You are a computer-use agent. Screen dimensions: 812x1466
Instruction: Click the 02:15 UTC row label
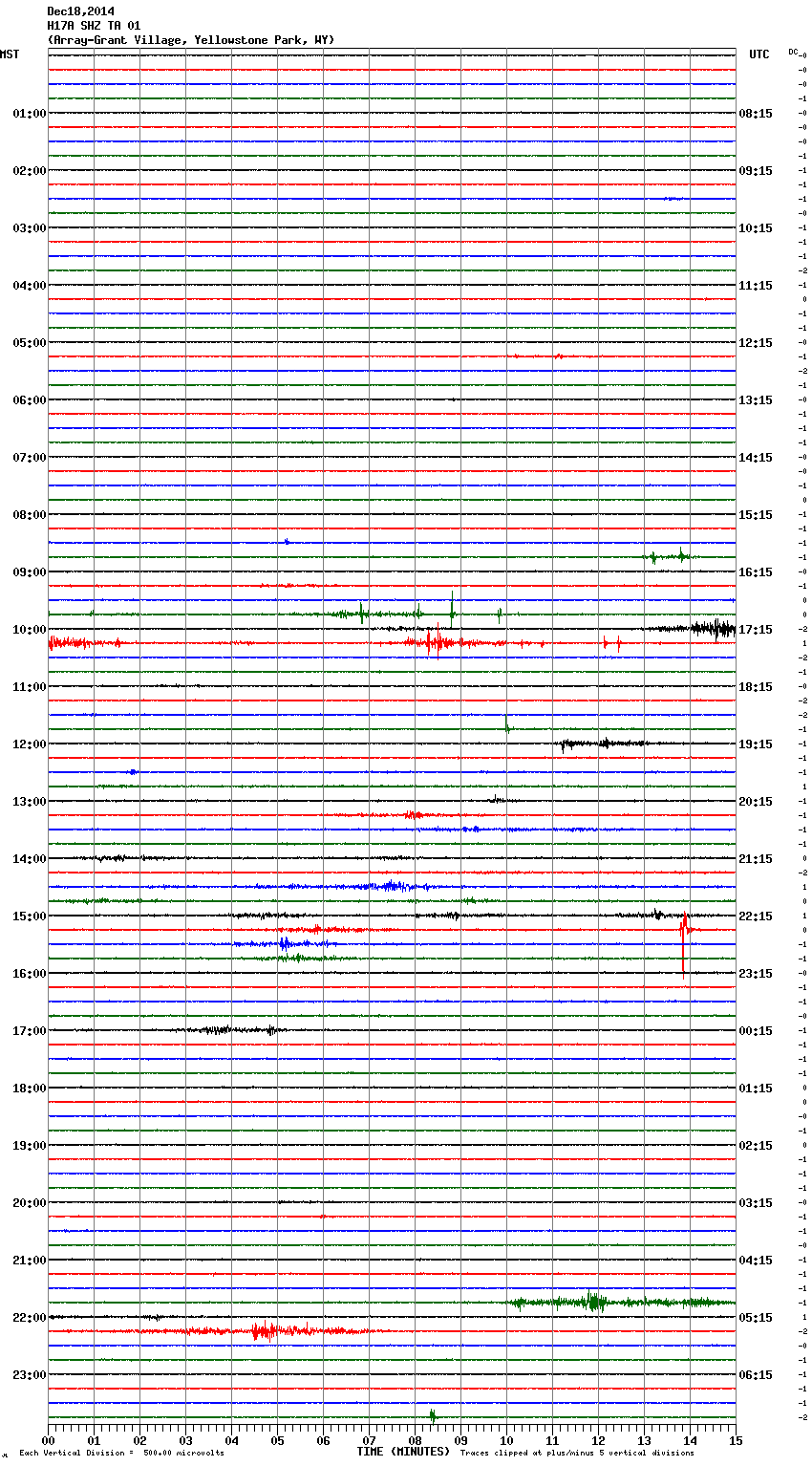click(756, 1146)
